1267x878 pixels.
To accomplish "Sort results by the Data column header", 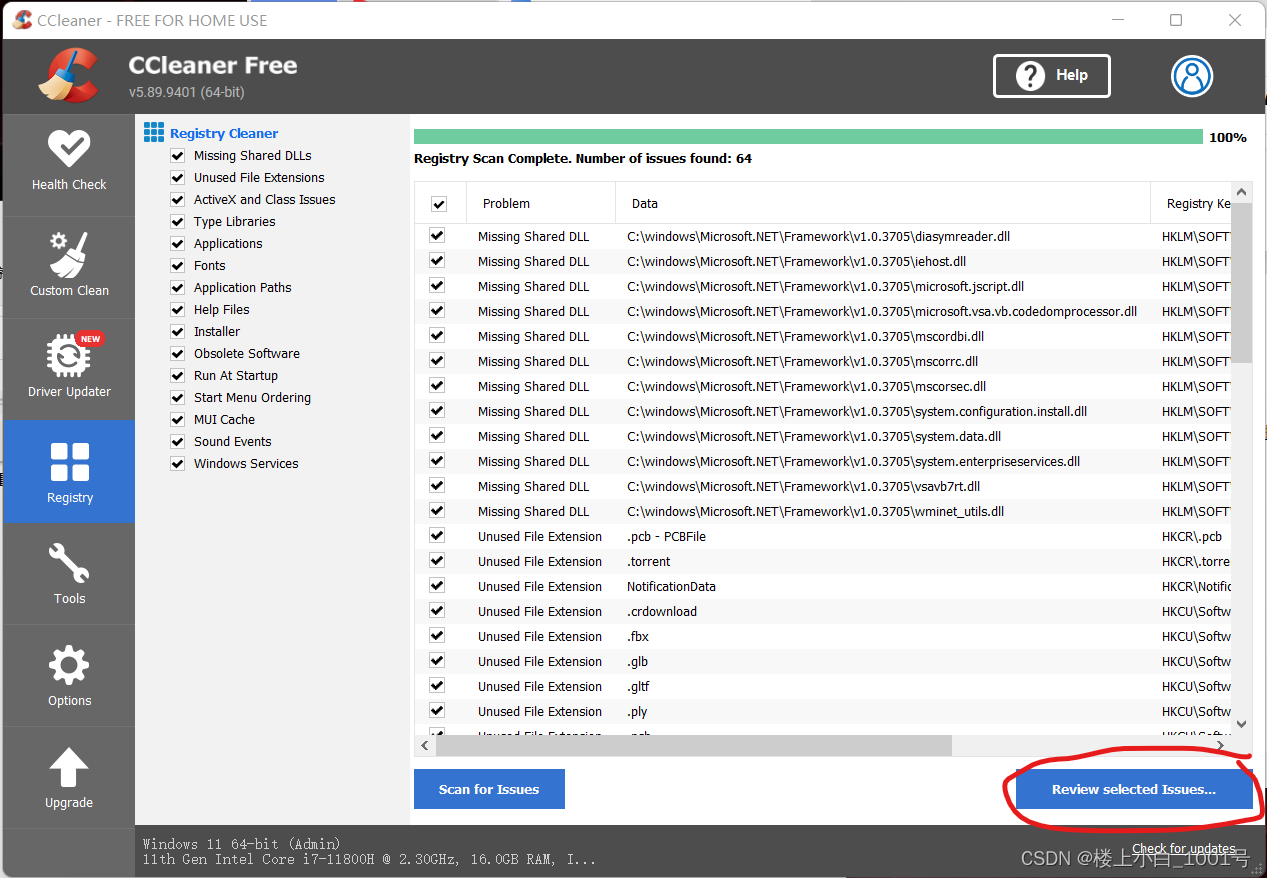I will coord(883,203).
